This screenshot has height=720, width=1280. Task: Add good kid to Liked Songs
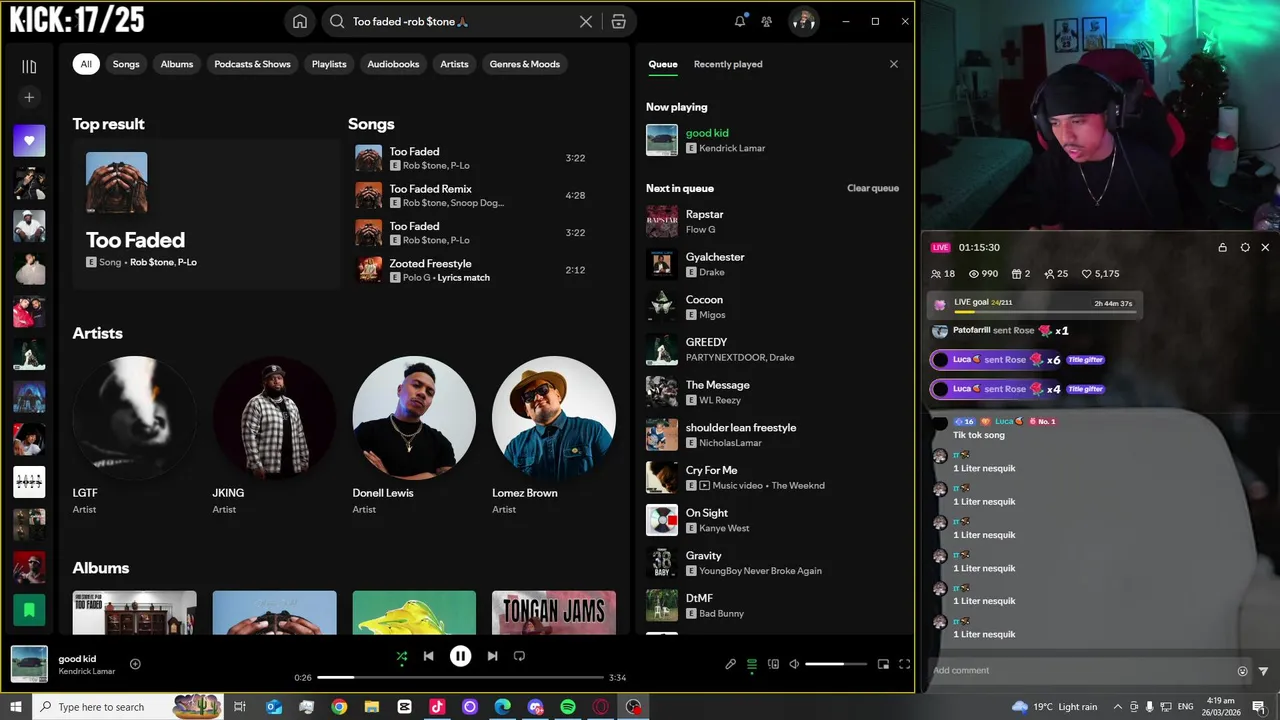click(135, 664)
